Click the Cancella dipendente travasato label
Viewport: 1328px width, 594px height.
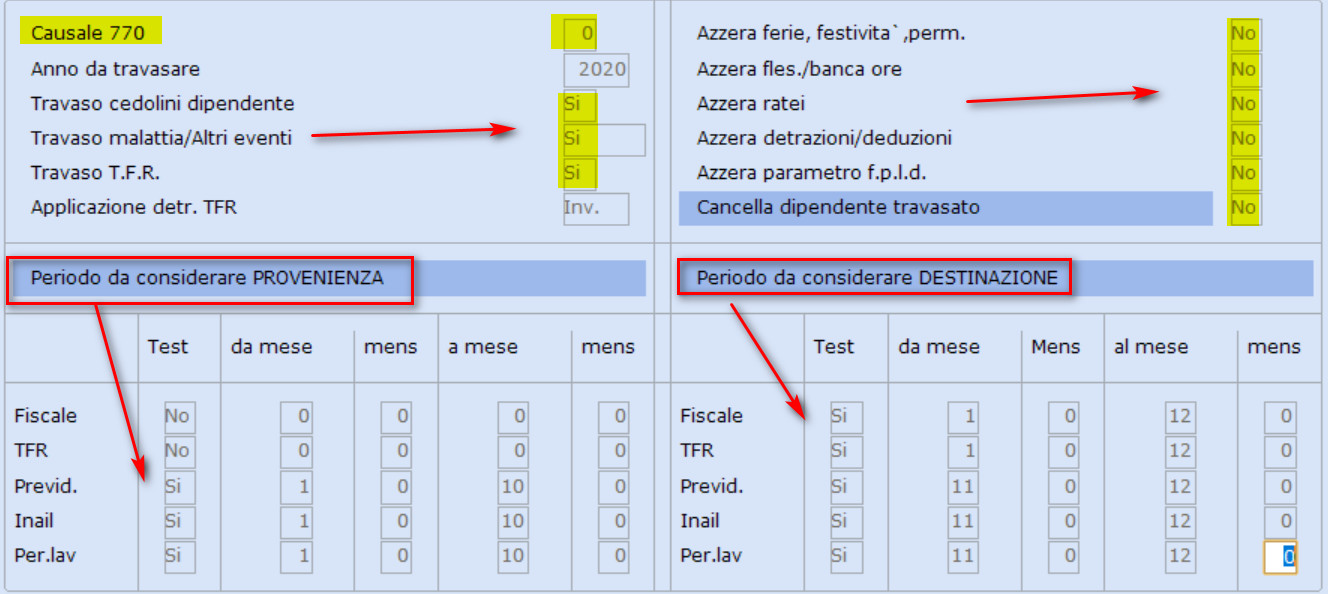coord(838,208)
